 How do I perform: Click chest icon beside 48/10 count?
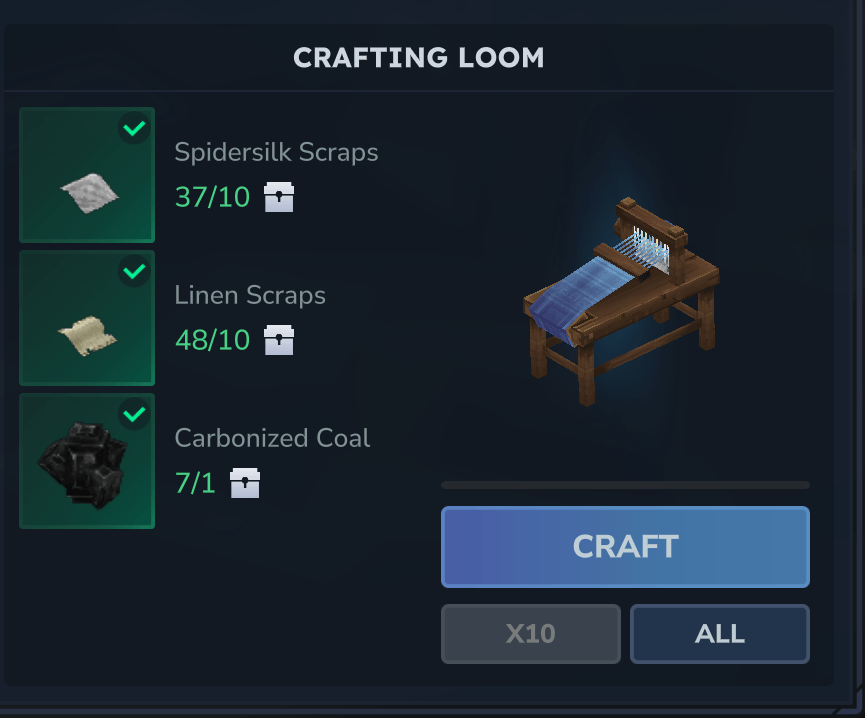click(x=279, y=340)
